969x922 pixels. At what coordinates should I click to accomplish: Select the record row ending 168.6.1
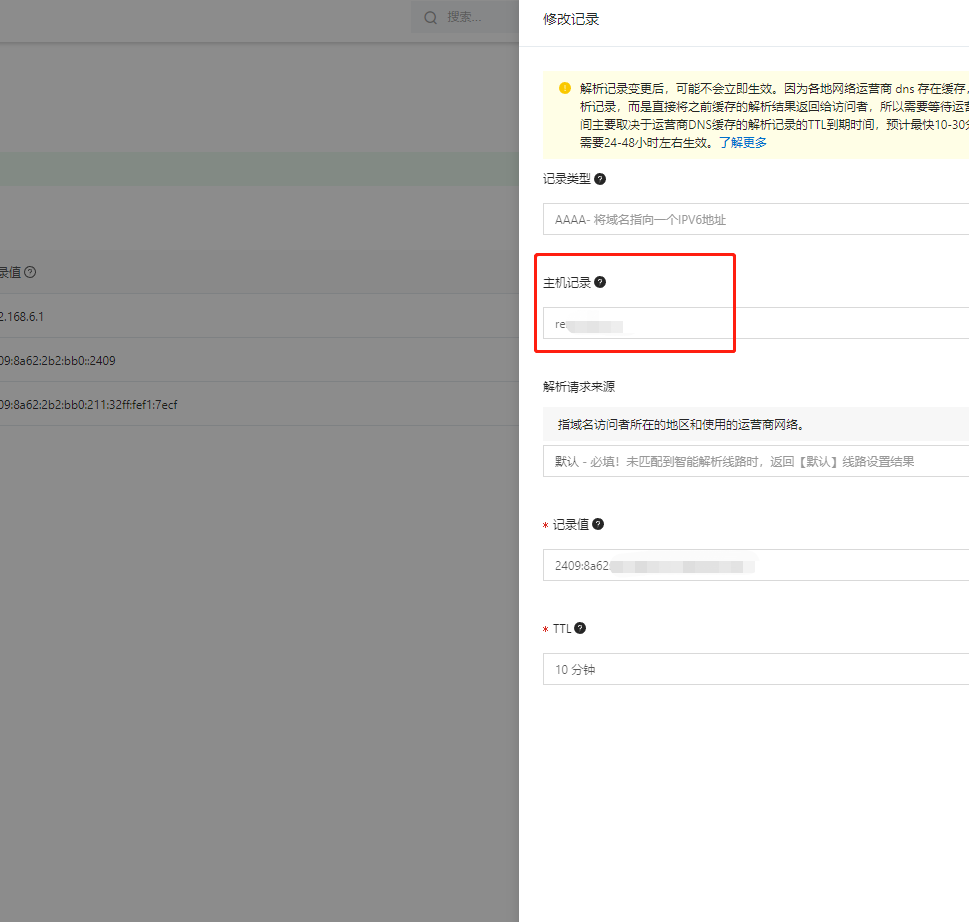point(259,316)
